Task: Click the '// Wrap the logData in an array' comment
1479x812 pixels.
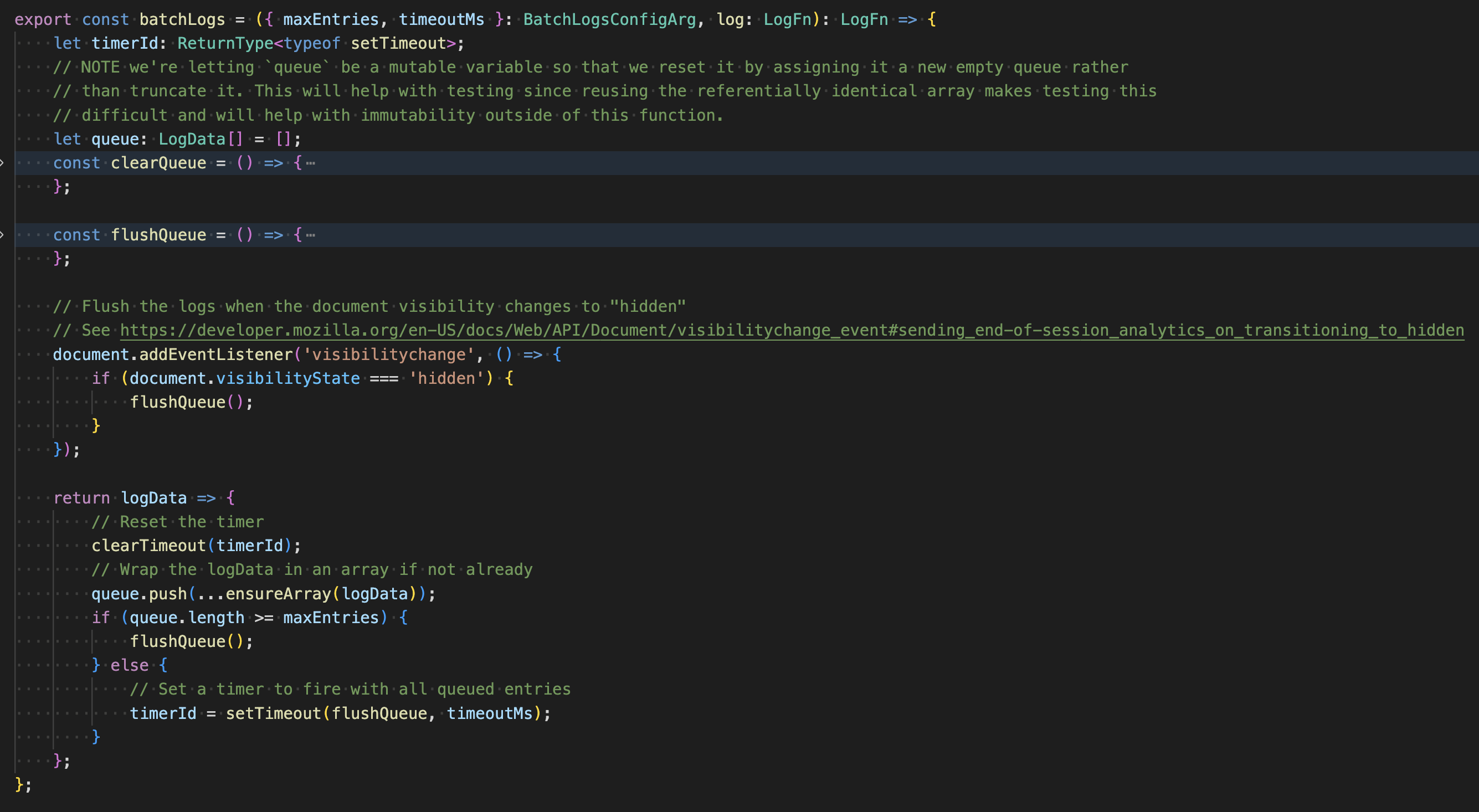Action: 312,569
